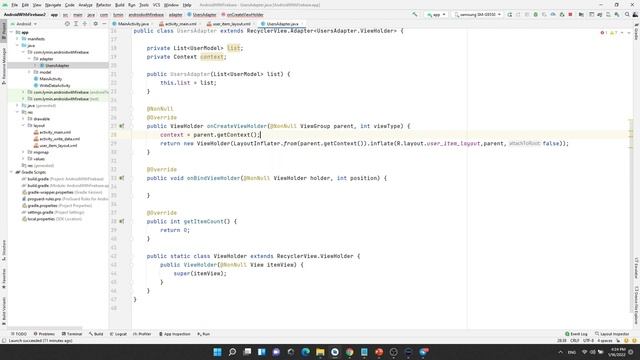The image size is (640, 360).
Task: Click the Expand All icon in Project panel
Action: [76, 24]
